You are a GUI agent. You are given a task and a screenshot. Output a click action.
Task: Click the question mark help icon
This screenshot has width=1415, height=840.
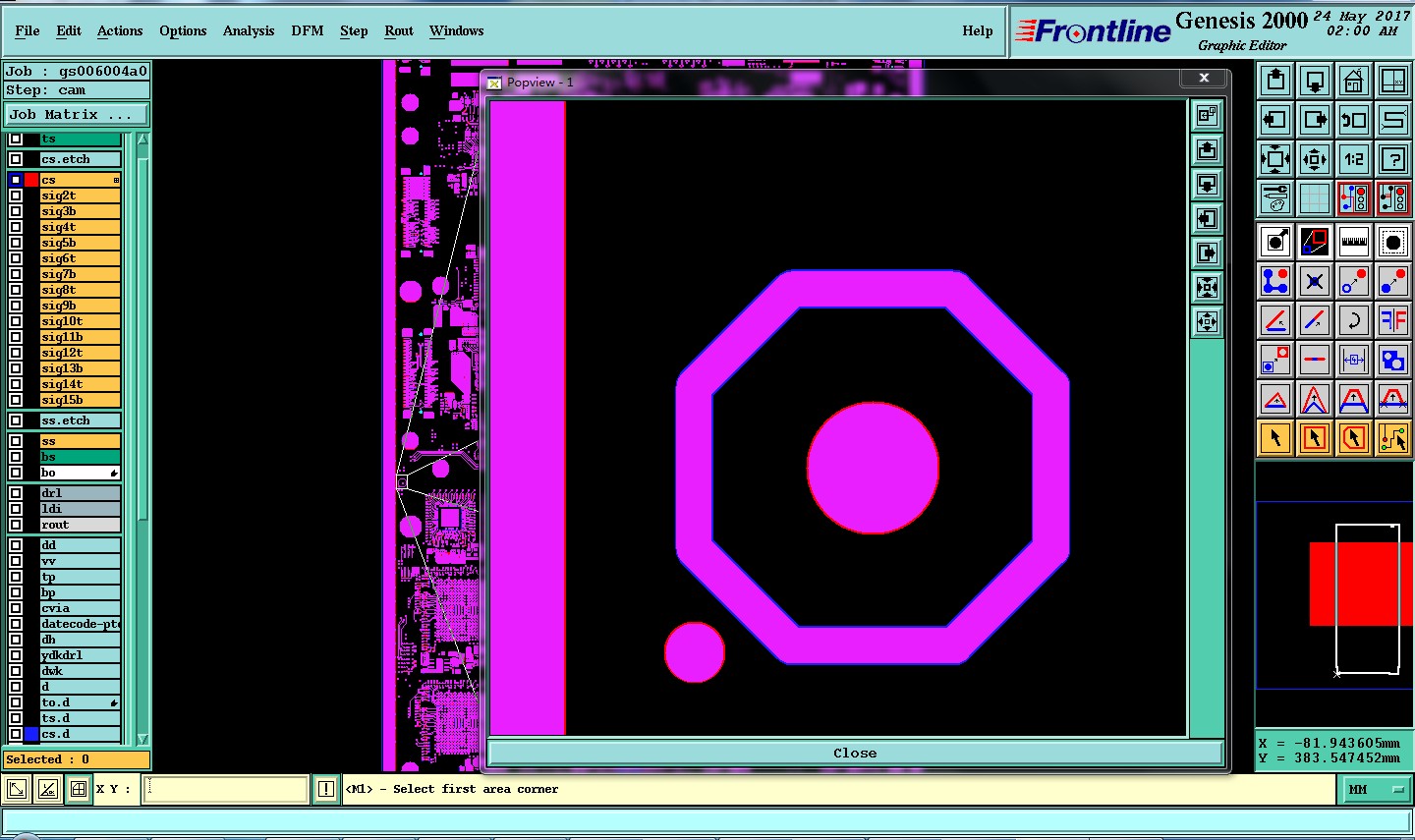pyautogui.click(x=1393, y=159)
